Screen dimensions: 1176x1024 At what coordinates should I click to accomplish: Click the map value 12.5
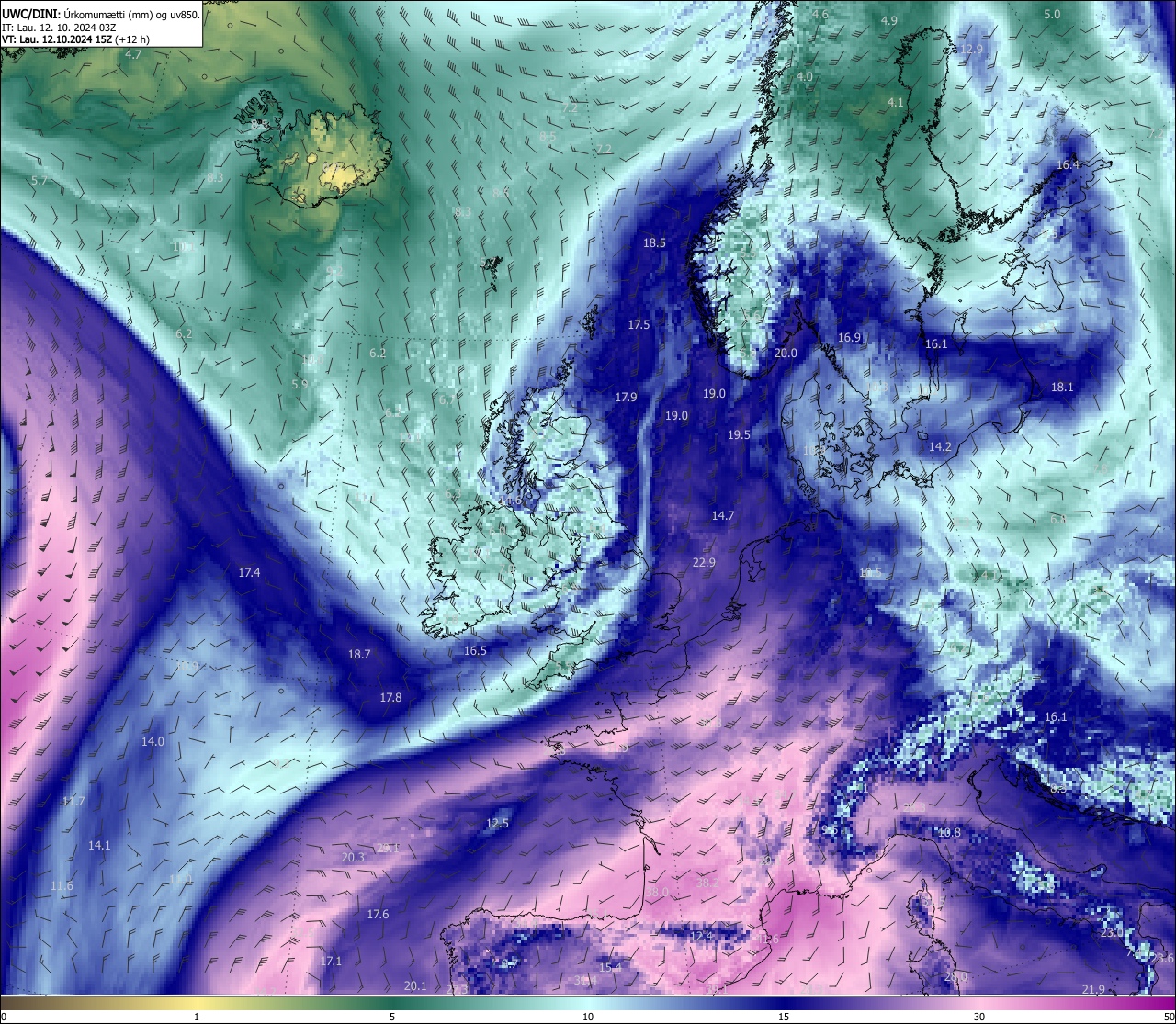(497, 824)
